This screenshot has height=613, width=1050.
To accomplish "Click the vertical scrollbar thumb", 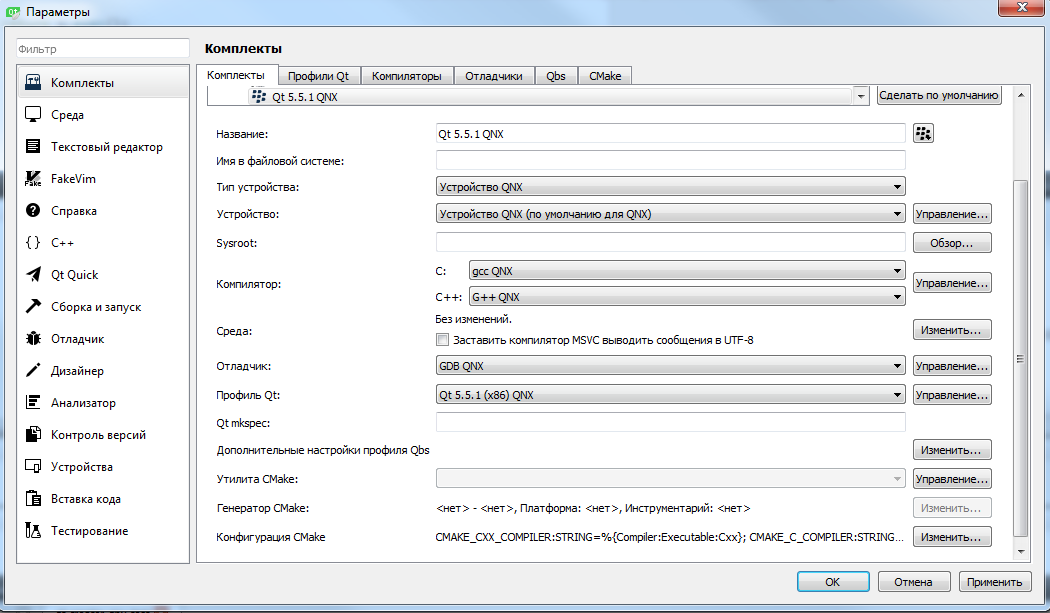I will [1021, 358].
